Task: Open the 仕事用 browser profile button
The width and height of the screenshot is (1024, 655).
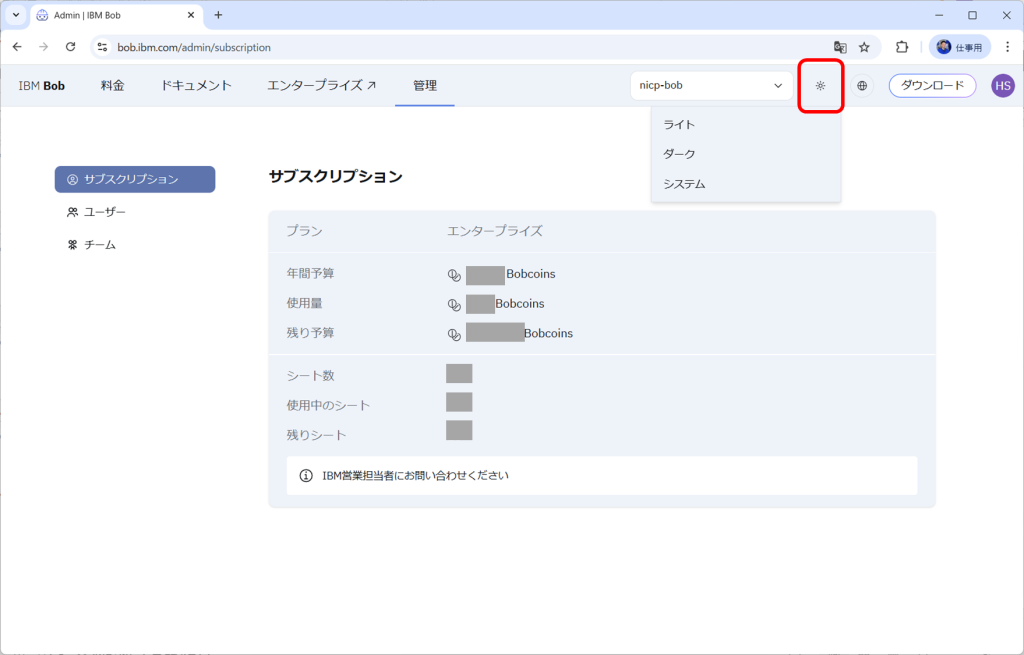Action: click(959, 47)
